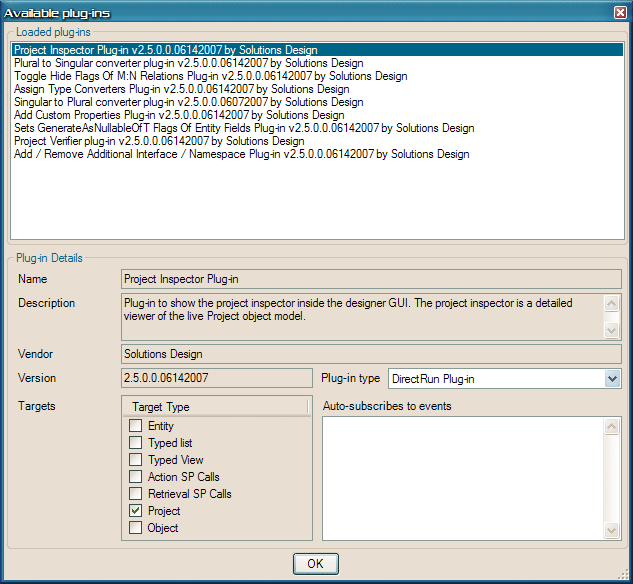Select Add Custom Properties Plug-in row
The height and width of the screenshot is (584, 633).
coord(317,115)
